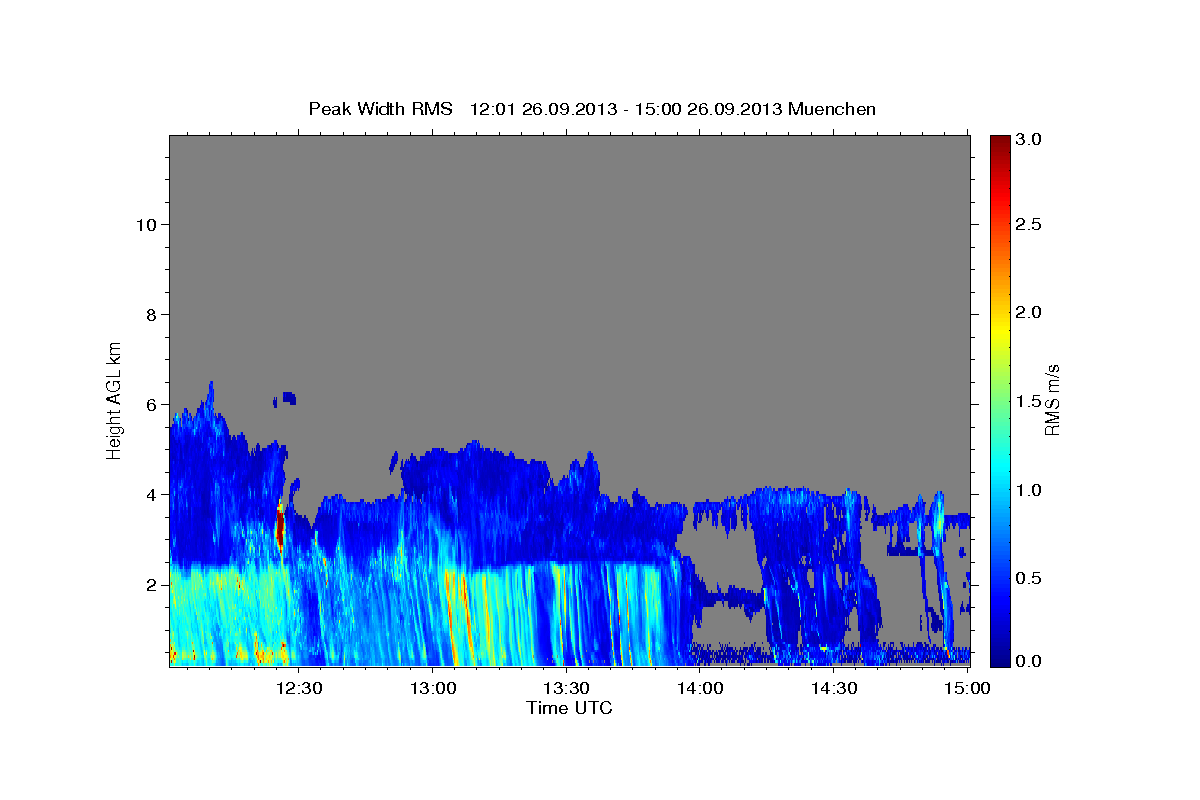
Task: Click the dark red top of colorbar
Action: point(999,145)
